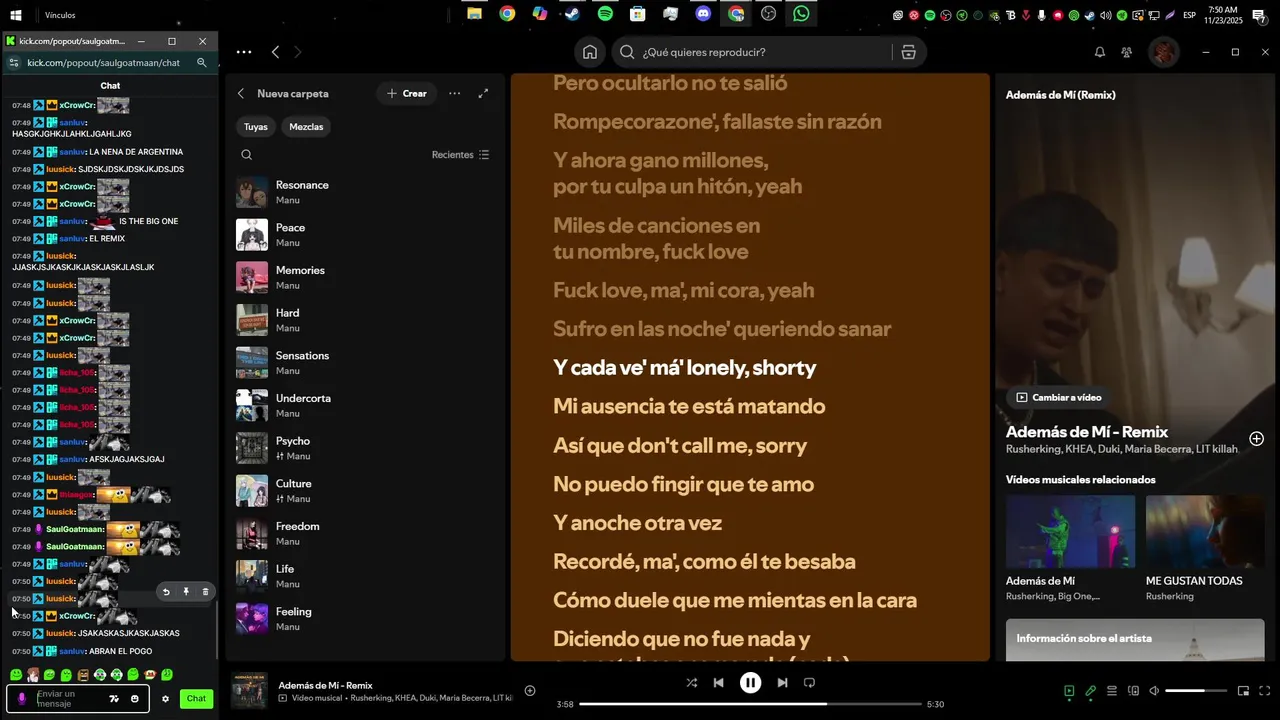The image size is (1280, 720).
Task: Open the Browse icon in search bar
Action: [908, 52]
